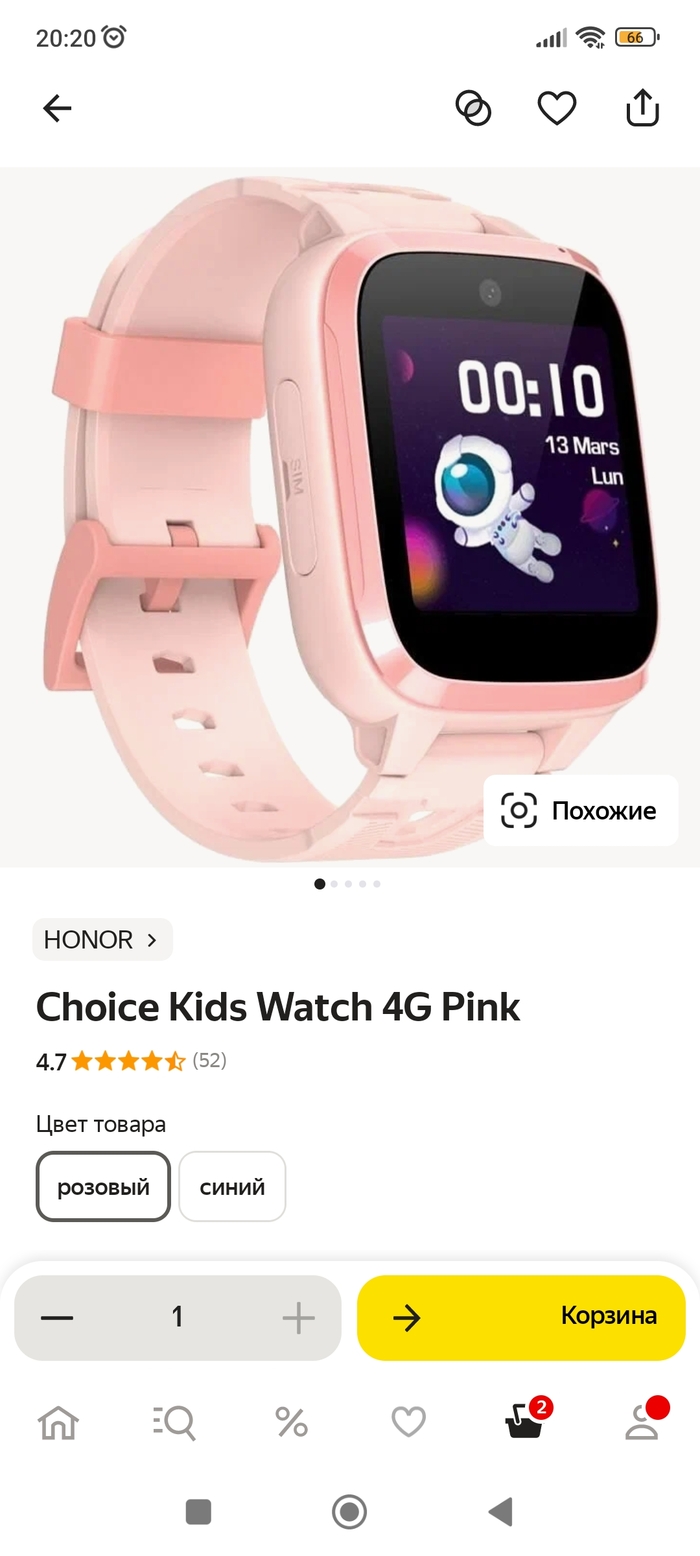Go to cart with the Корзина button
The height and width of the screenshot is (1556, 700).
point(521,1318)
